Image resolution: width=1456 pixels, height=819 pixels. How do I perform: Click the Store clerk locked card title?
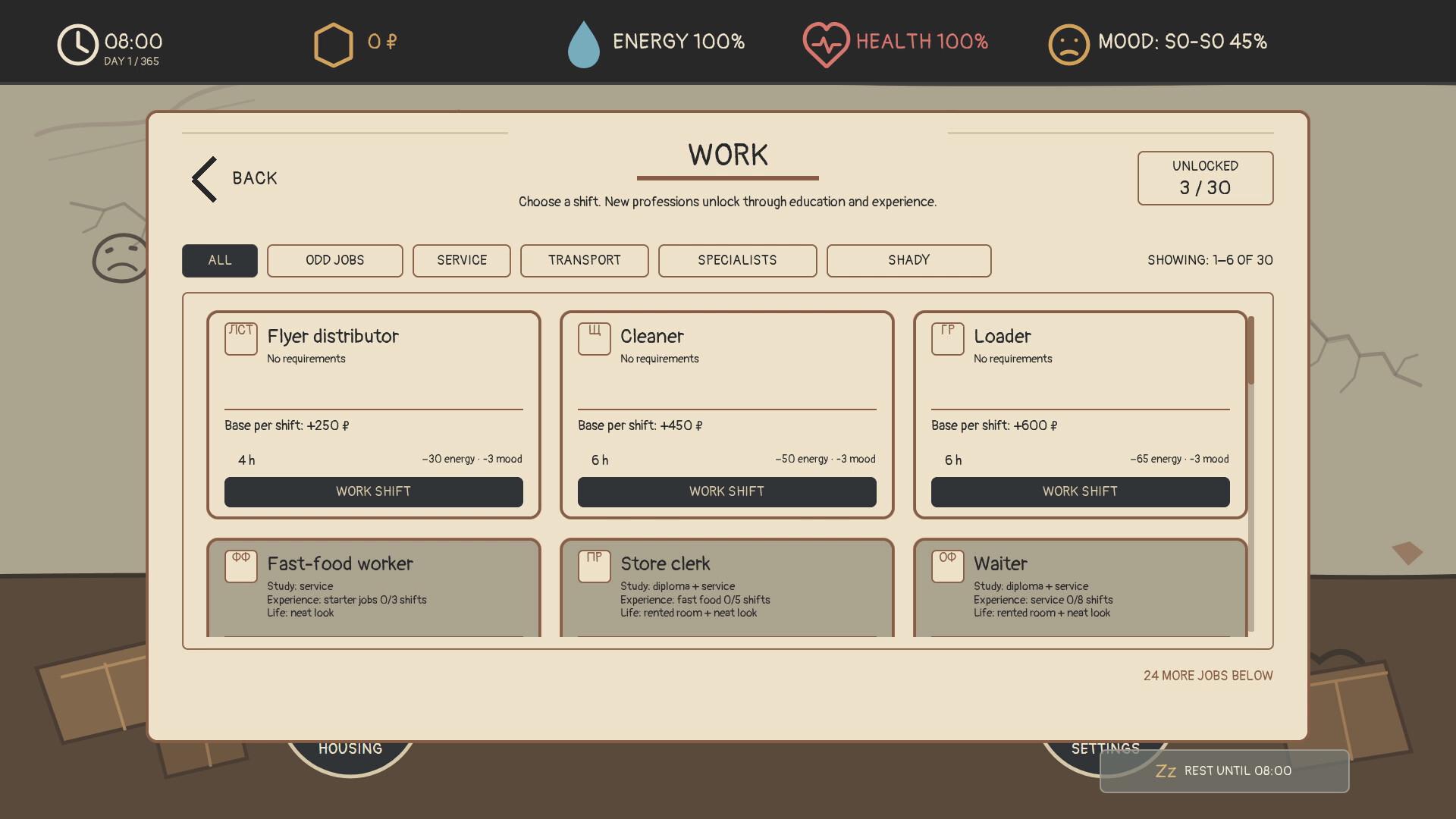(666, 564)
